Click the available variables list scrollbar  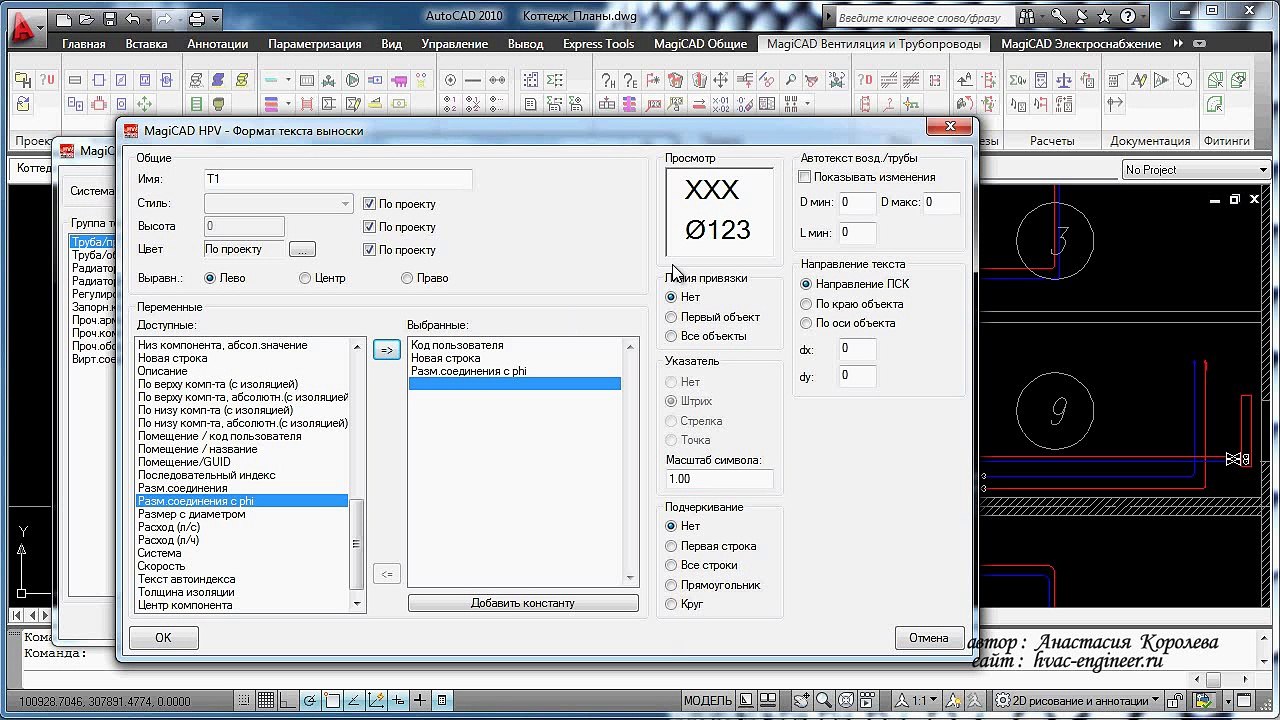[x=357, y=475]
